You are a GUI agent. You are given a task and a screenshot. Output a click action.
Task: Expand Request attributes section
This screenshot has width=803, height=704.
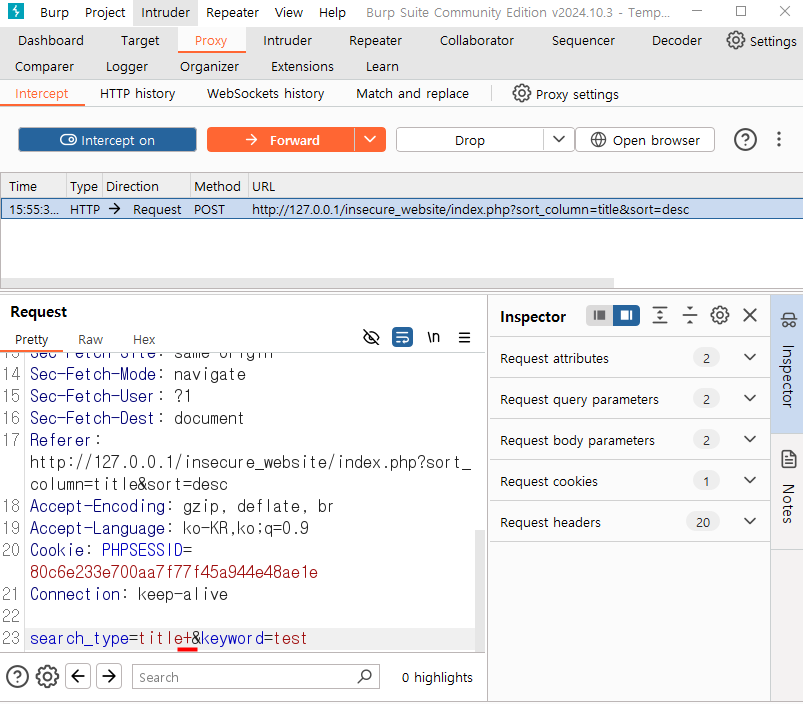click(630, 358)
